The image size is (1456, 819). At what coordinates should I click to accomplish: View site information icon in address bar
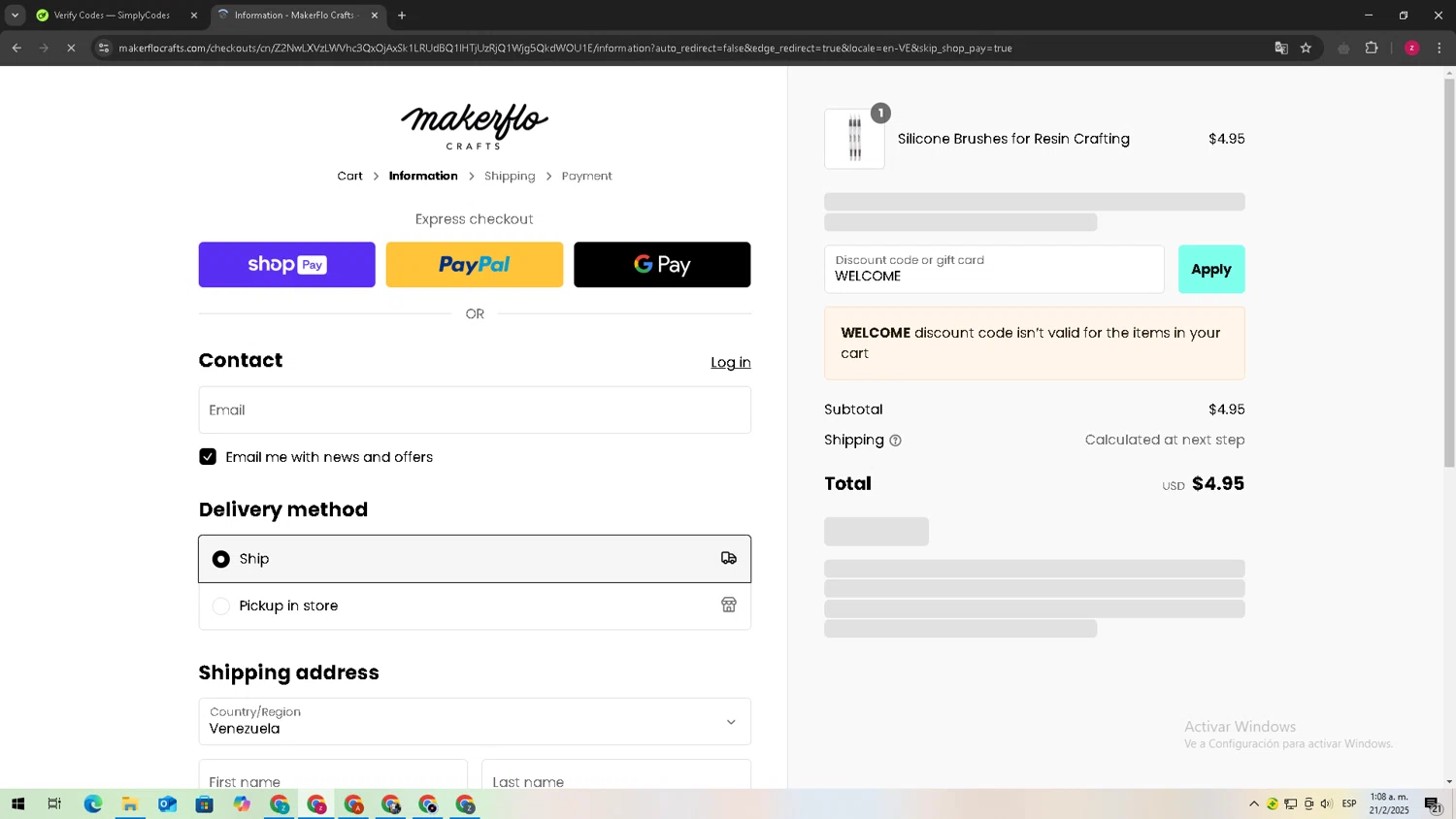click(x=104, y=48)
